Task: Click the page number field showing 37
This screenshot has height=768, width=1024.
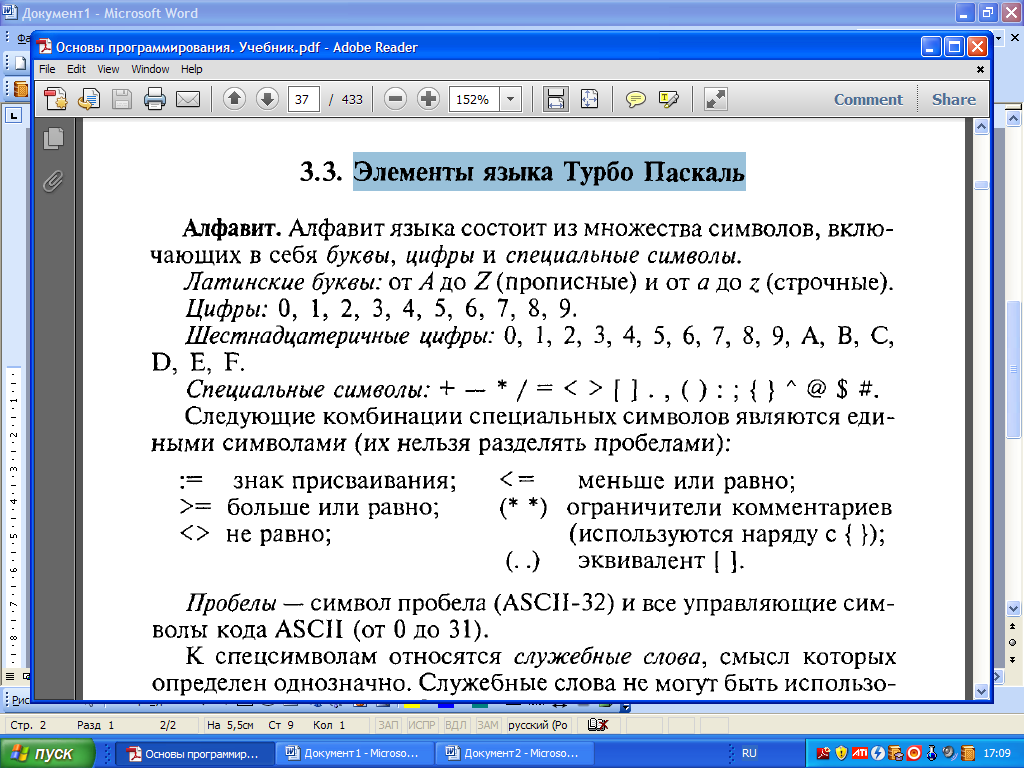Action: click(304, 99)
